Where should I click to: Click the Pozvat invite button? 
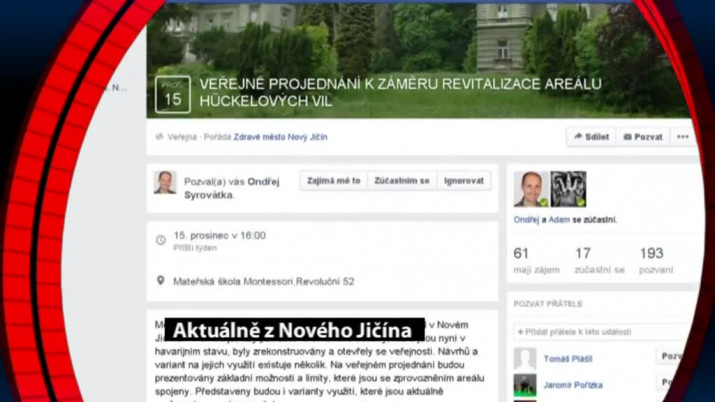click(642, 137)
